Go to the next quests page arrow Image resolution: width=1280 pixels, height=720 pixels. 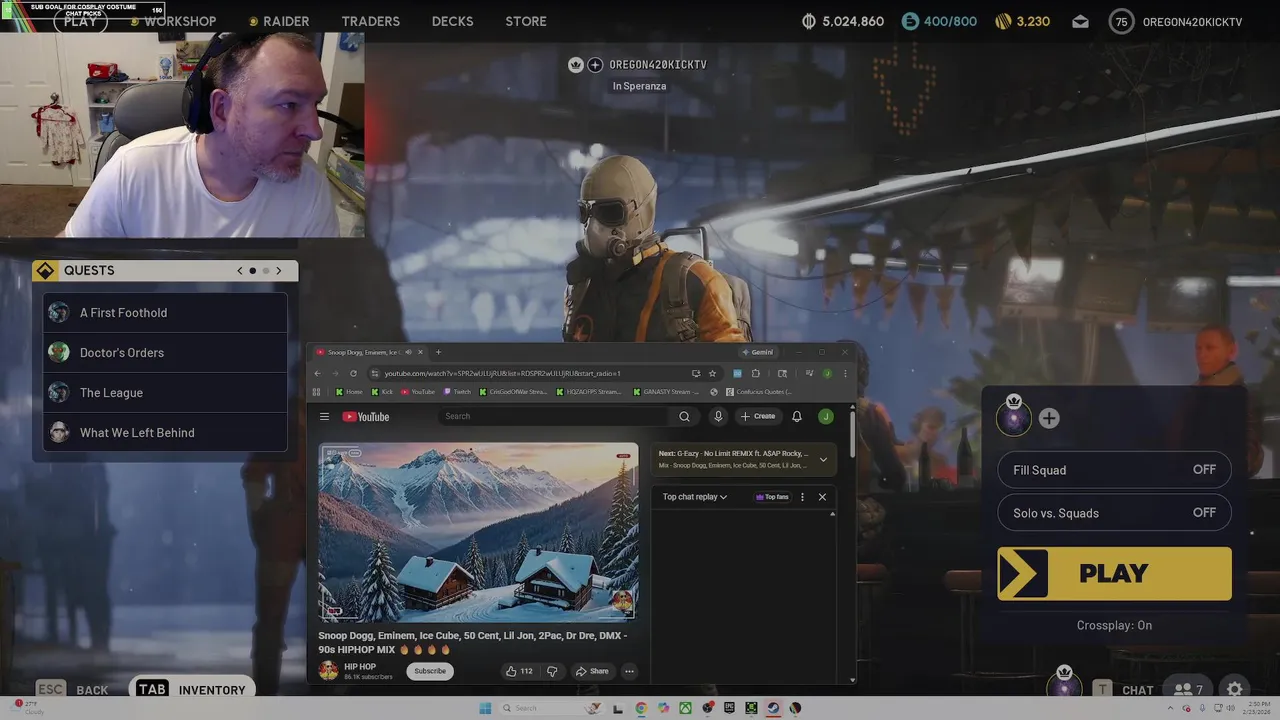click(x=279, y=270)
